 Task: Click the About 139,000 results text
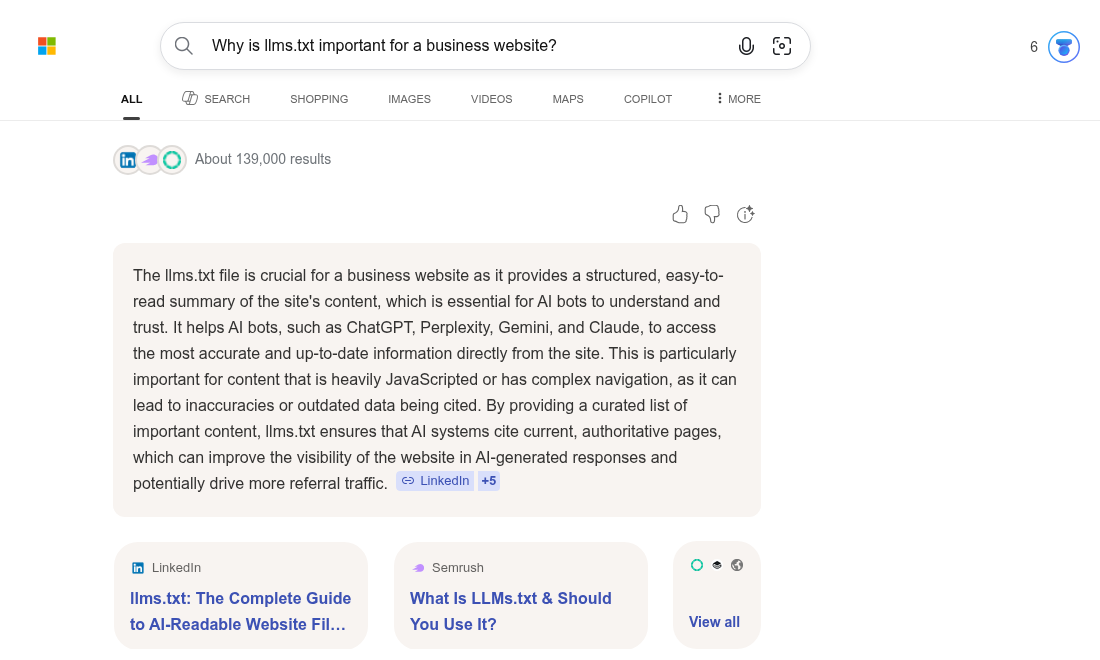263,159
